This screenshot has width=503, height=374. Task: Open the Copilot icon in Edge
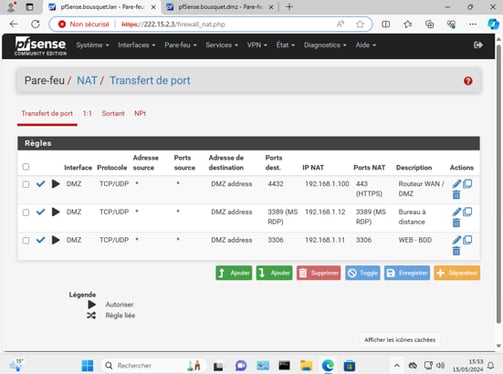pos(493,24)
